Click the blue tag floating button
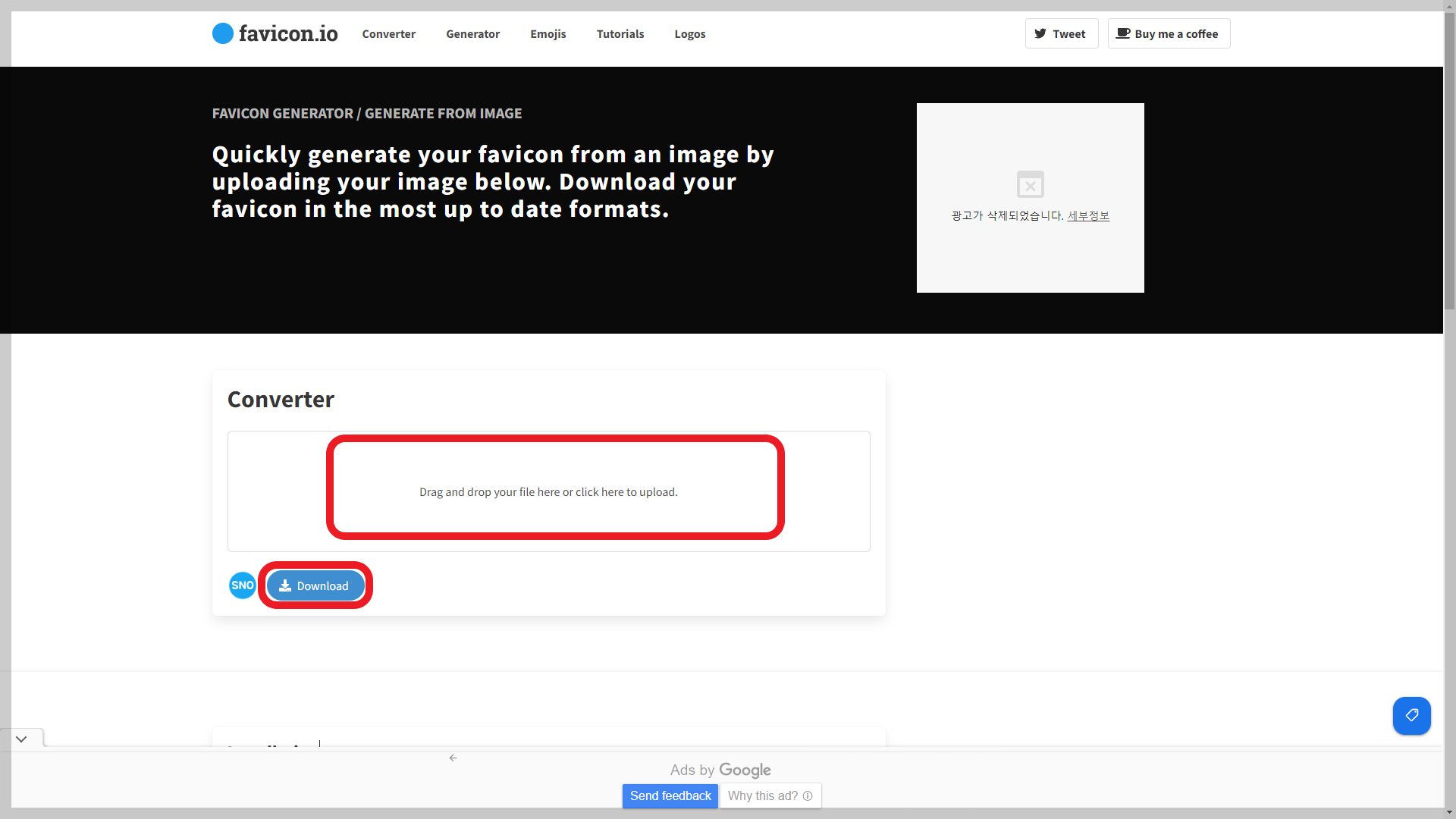 pos(1411,715)
